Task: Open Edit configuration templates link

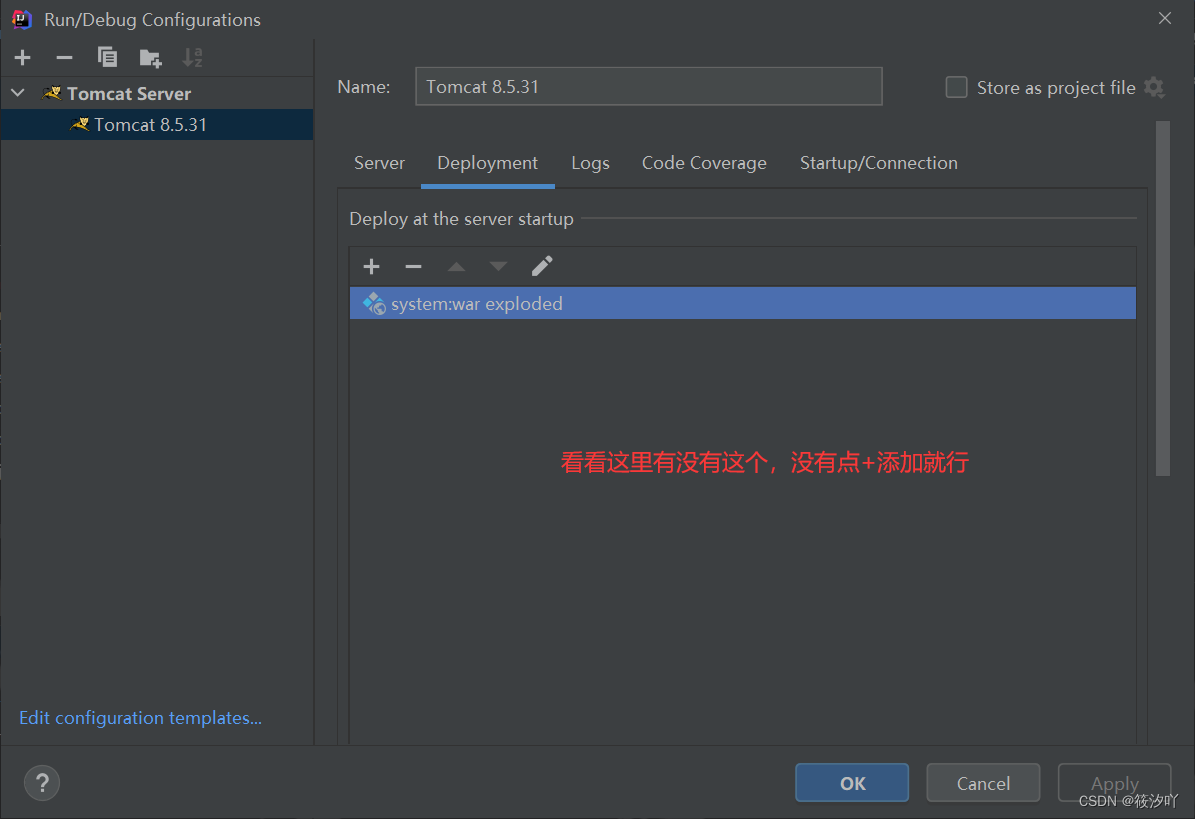Action: pos(140,718)
